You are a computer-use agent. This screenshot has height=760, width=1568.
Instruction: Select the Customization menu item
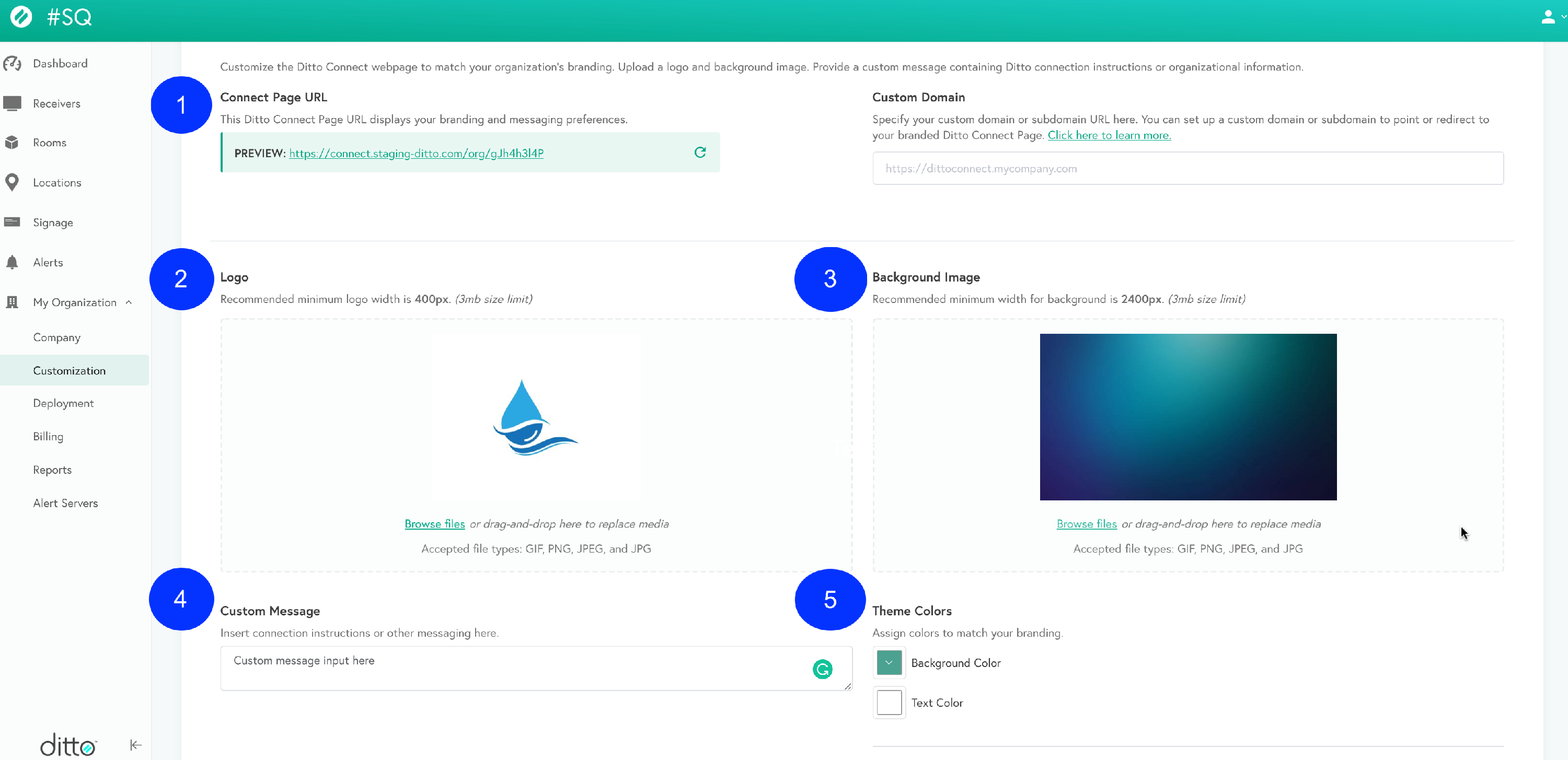pyautogui.click(x=74, y=370)
